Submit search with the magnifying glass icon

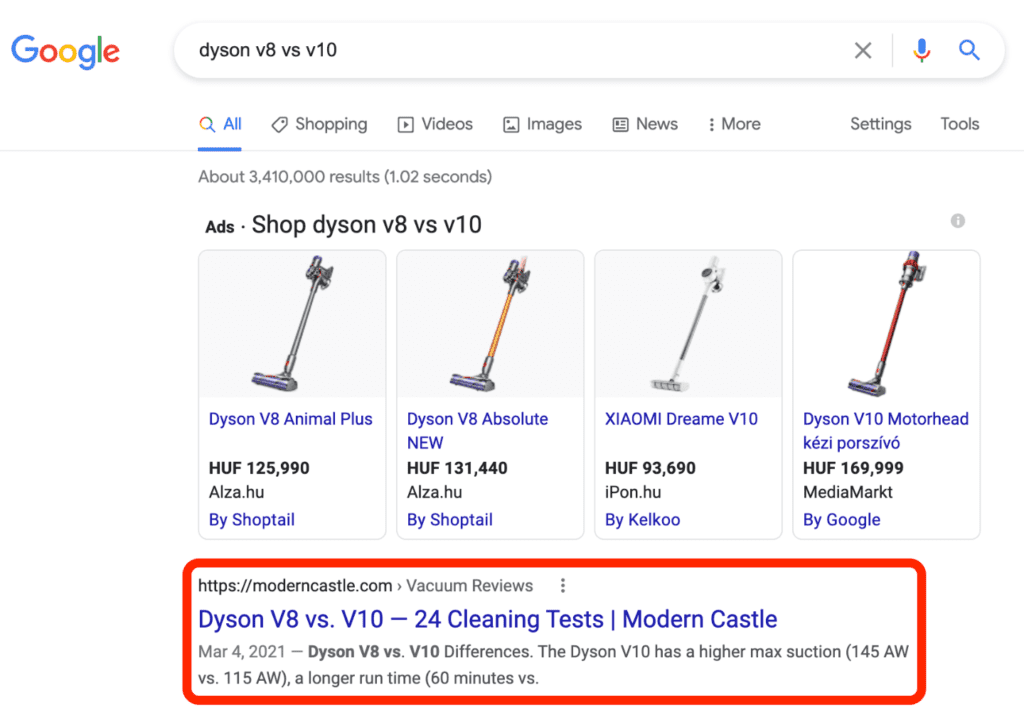click(968, 50)
